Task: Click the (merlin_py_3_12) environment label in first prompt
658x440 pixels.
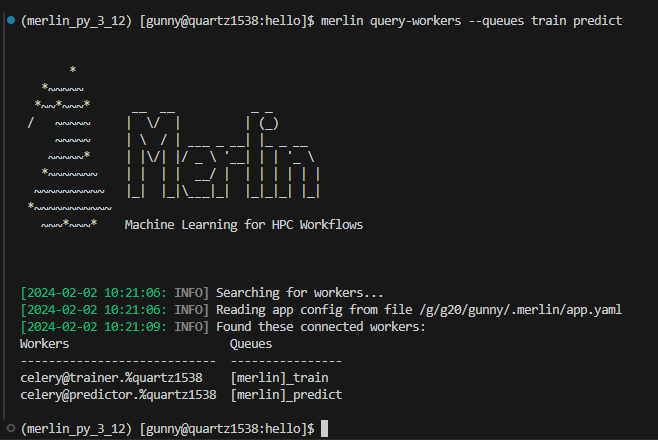Action: point(76,21)
